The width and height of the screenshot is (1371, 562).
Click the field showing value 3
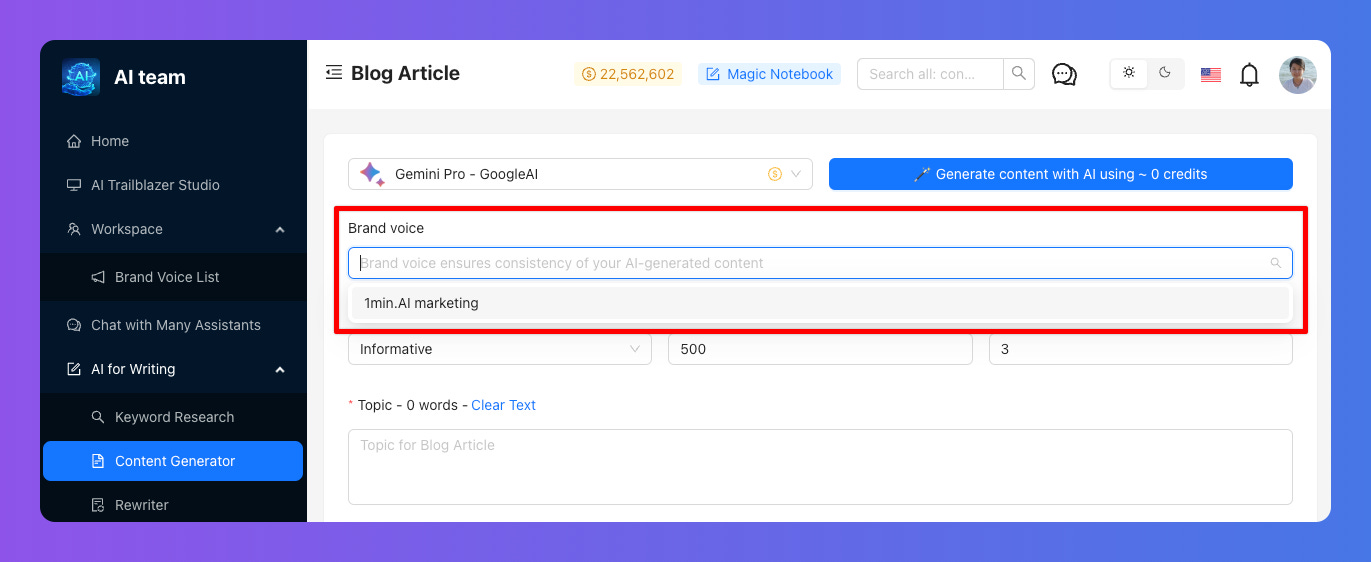1141,349
